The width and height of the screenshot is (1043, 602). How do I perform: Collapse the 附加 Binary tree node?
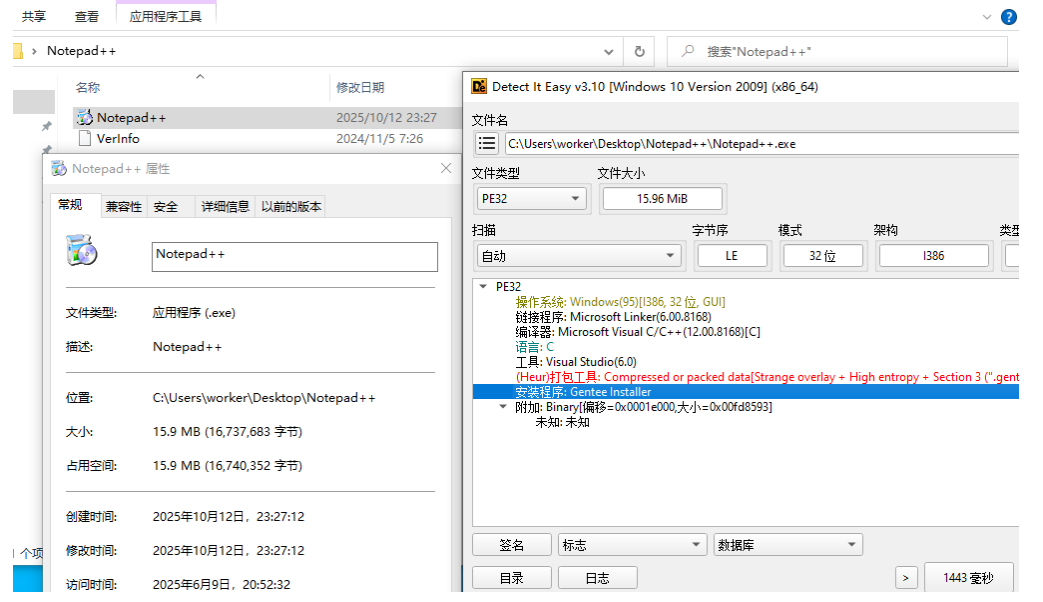[x=503, y=407]
